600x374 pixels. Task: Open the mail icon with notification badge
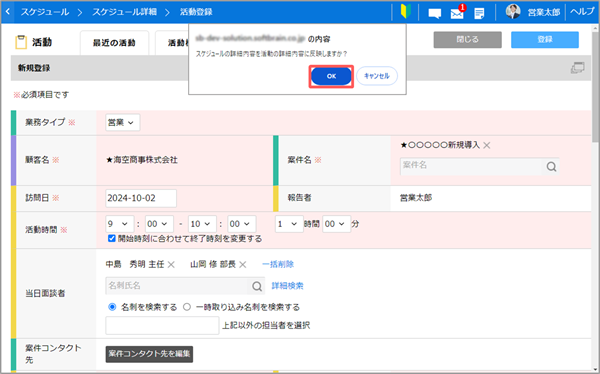457,13
